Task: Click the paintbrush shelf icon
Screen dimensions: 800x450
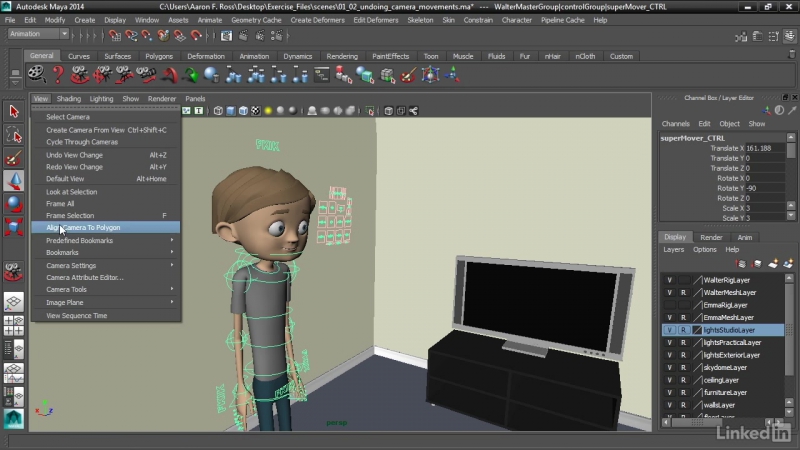Action: [408, 75]
